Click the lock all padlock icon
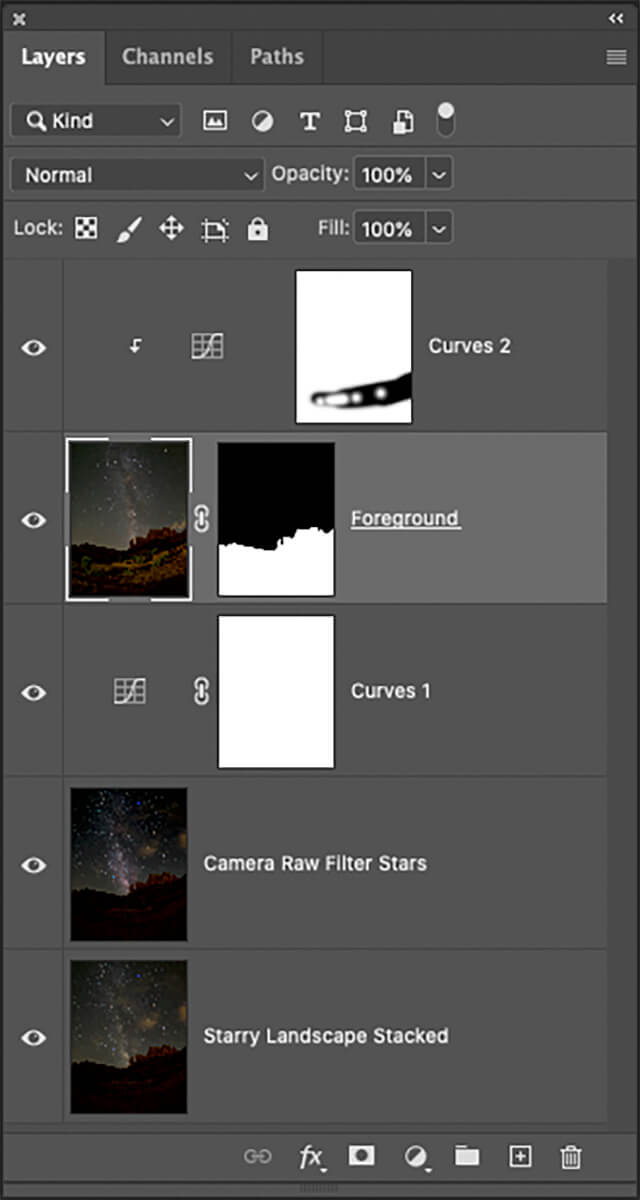The height and width of the screenshot is (1200, 640). click(258, 229)
